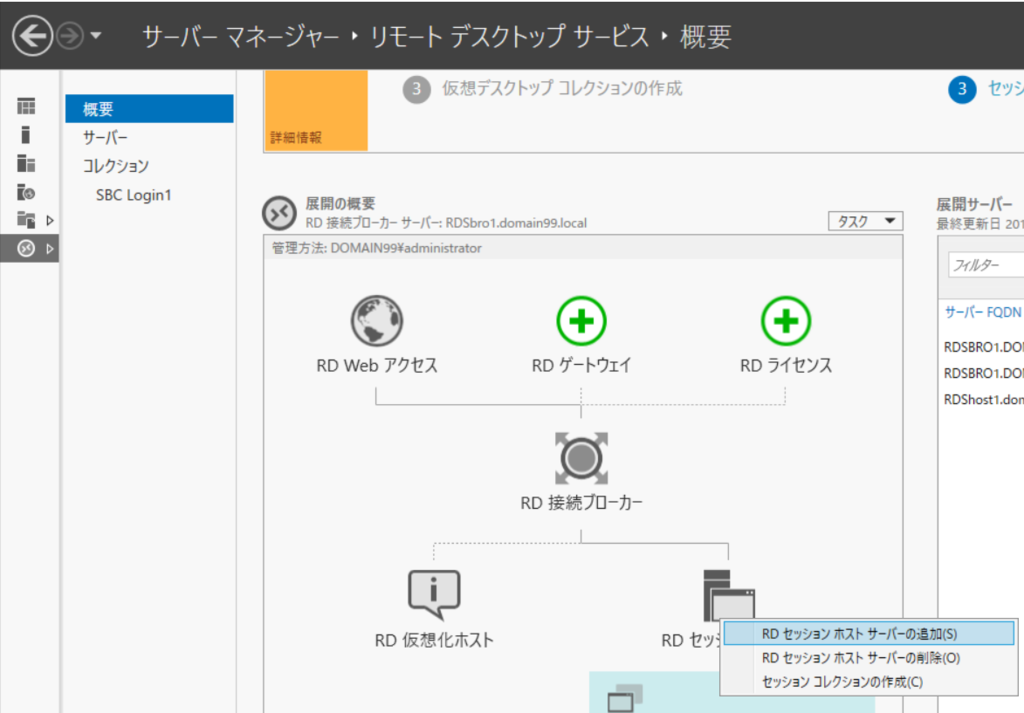Choose RD セッション ホスト サーバーの追加(S)
This screenshot has width=1024, height=713.
tap(869, 633)
